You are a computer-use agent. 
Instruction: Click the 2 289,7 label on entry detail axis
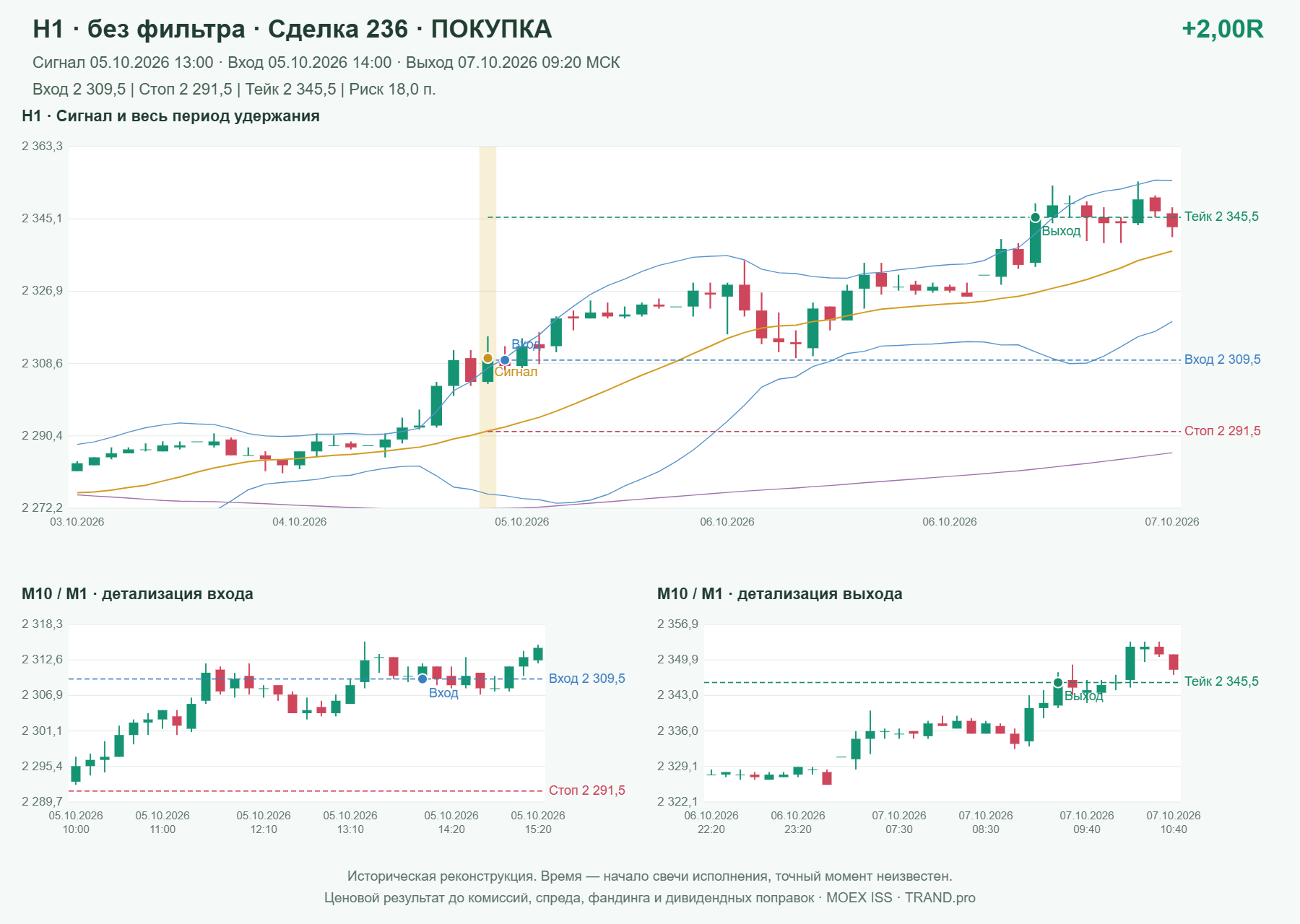42,801
